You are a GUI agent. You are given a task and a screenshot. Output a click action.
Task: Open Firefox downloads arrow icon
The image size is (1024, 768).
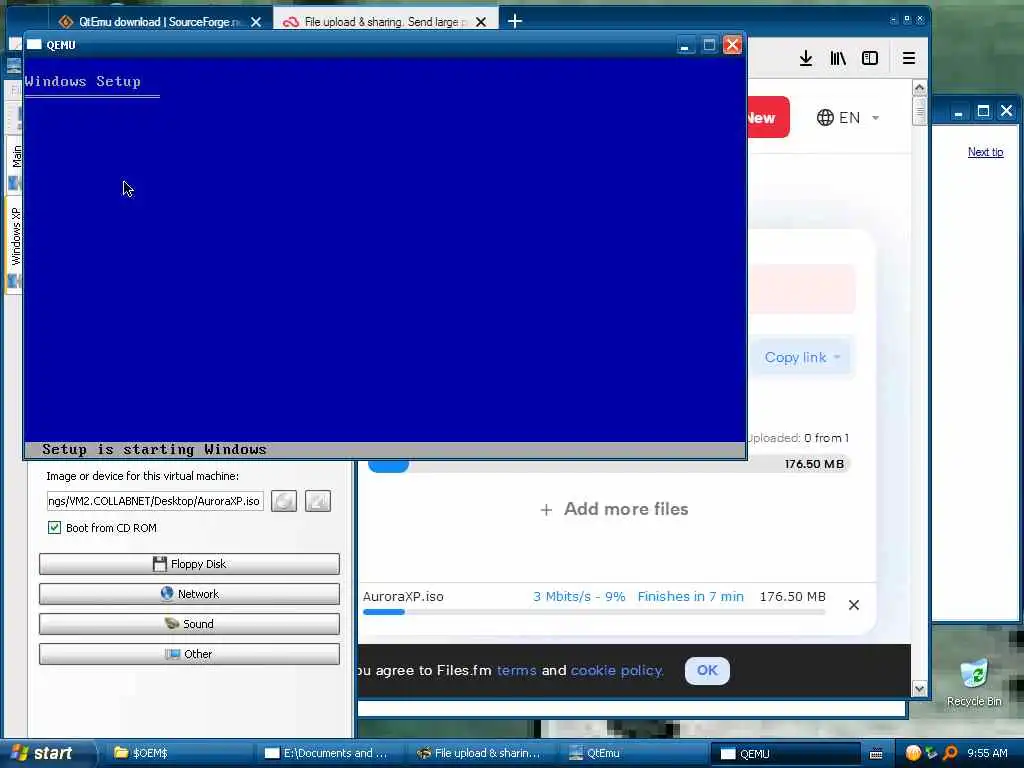(x=806, y=58)
